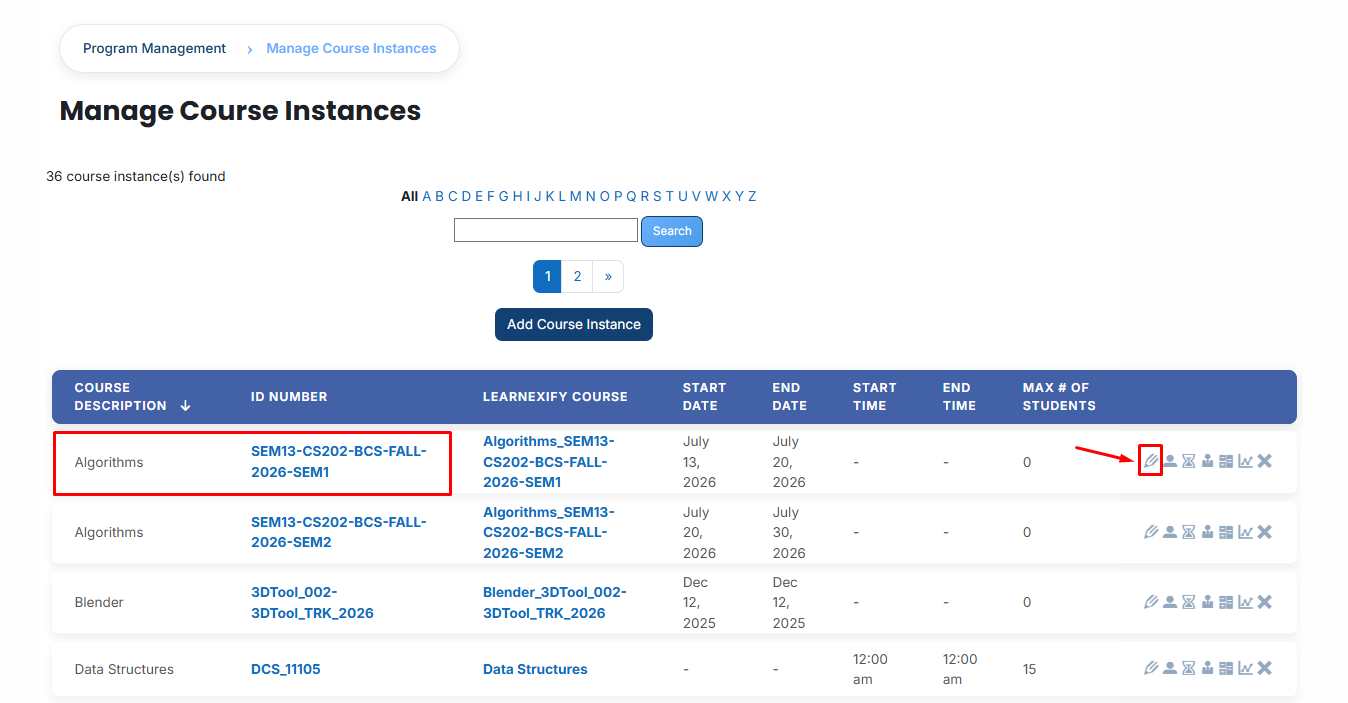Click the X delete icon for SEM2 row
Screen dimensions: 1348x703
[1265, 532]
